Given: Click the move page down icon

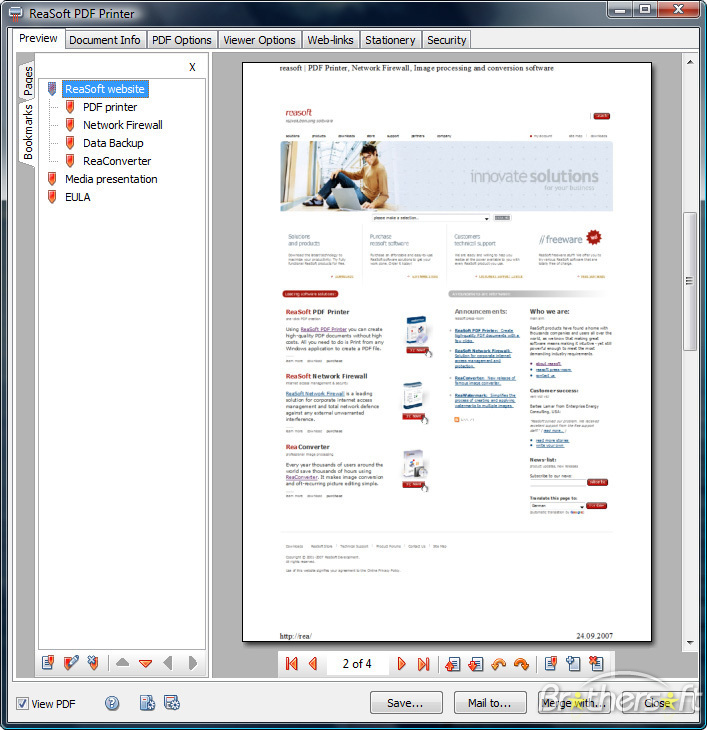Looking at the screenshot, I should pos(475,664).
